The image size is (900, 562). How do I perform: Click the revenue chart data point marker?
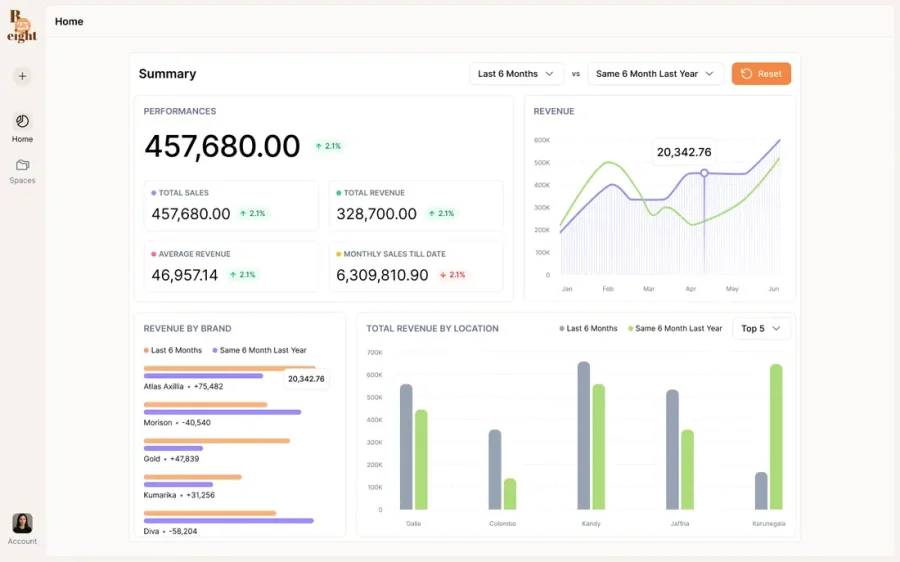coord(704,173)
